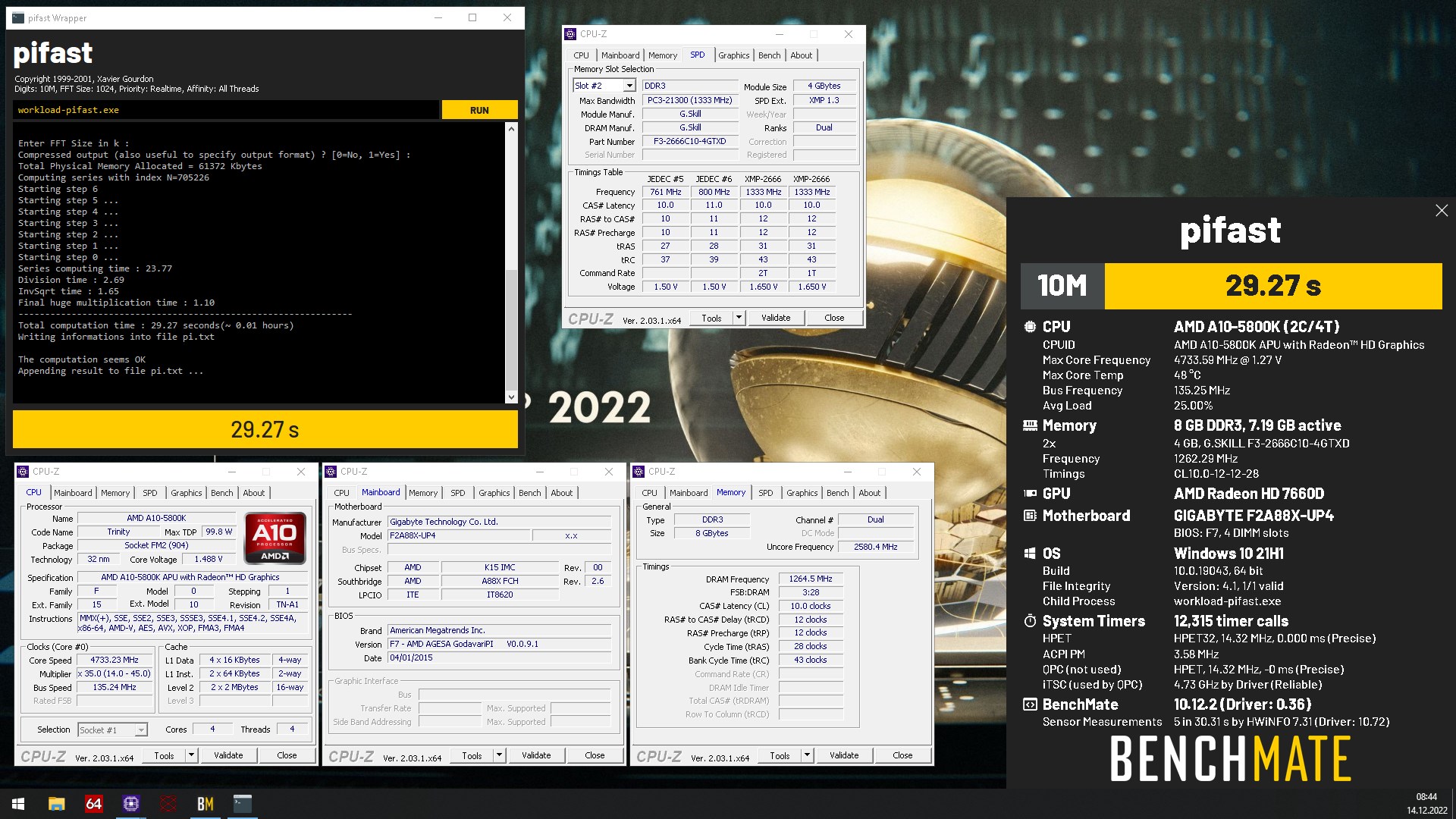Click CPU-Z SPD window title icon
This screenshot has height=819, width=1456.
[x=570, y=34]
